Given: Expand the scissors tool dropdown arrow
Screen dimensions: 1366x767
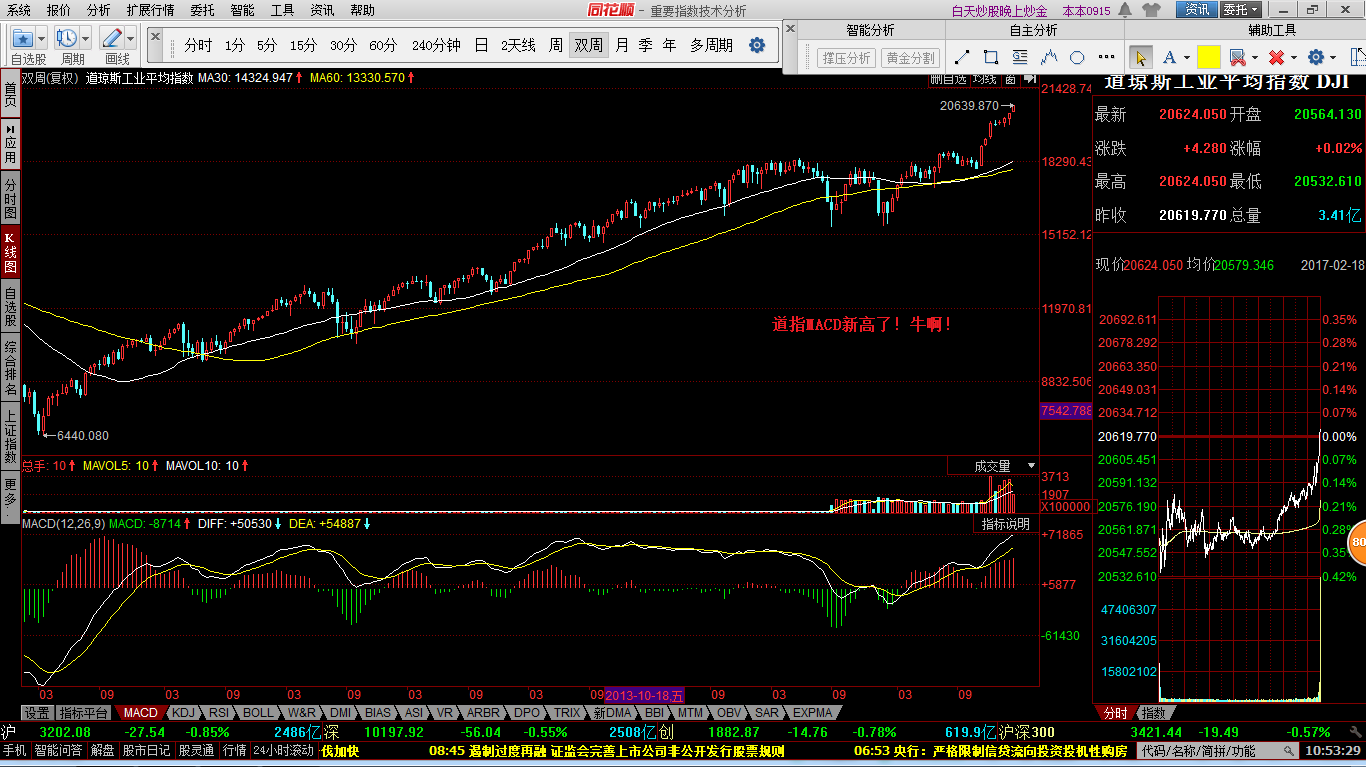Looking at the screenshot, I should [x=1255, y=58].
